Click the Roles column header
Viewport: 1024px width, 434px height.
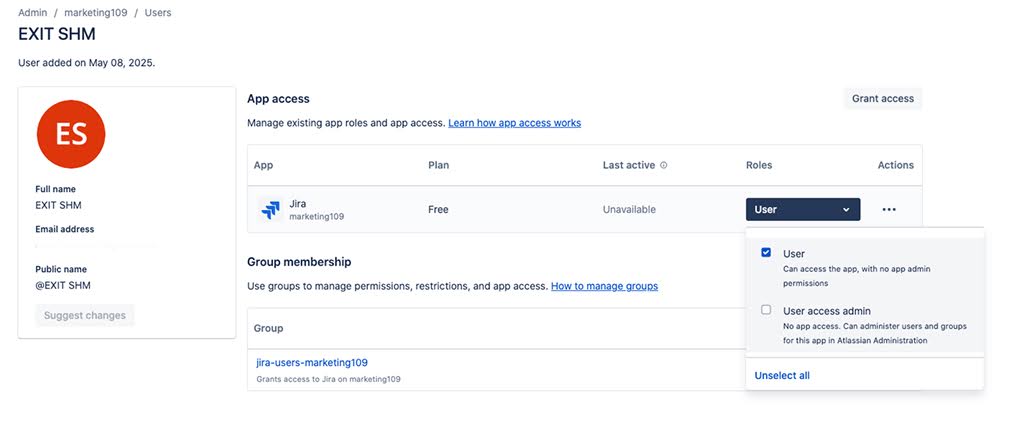click(x=759, y=165)
